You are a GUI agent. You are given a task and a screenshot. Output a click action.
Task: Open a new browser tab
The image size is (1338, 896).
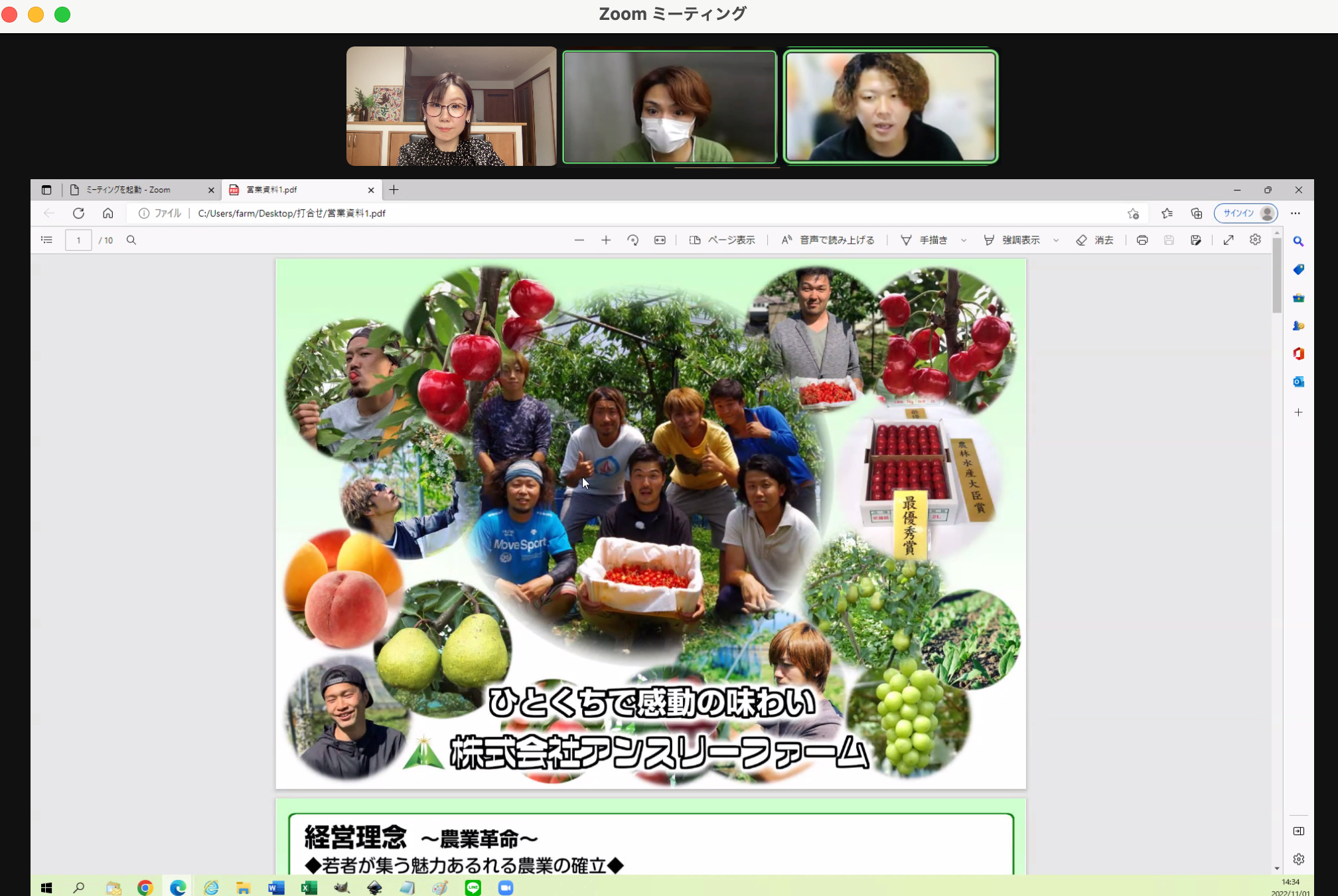coord(394,190)
